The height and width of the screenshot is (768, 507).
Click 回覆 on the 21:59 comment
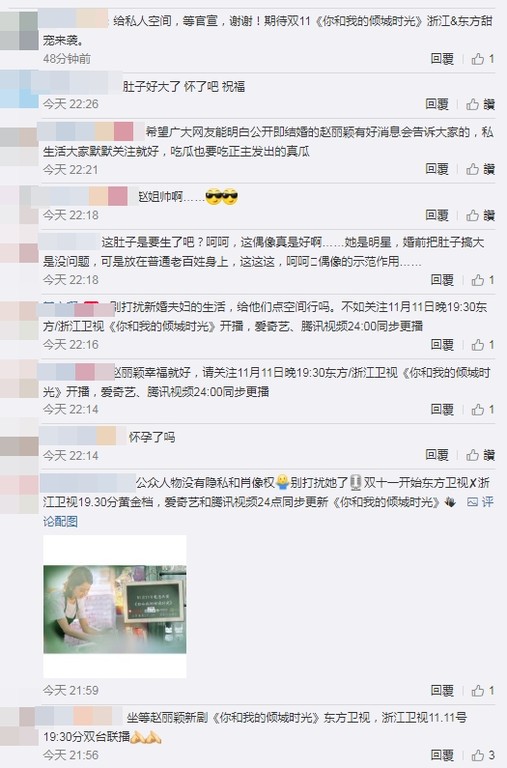pyautogui.click(x=442, y=691)
